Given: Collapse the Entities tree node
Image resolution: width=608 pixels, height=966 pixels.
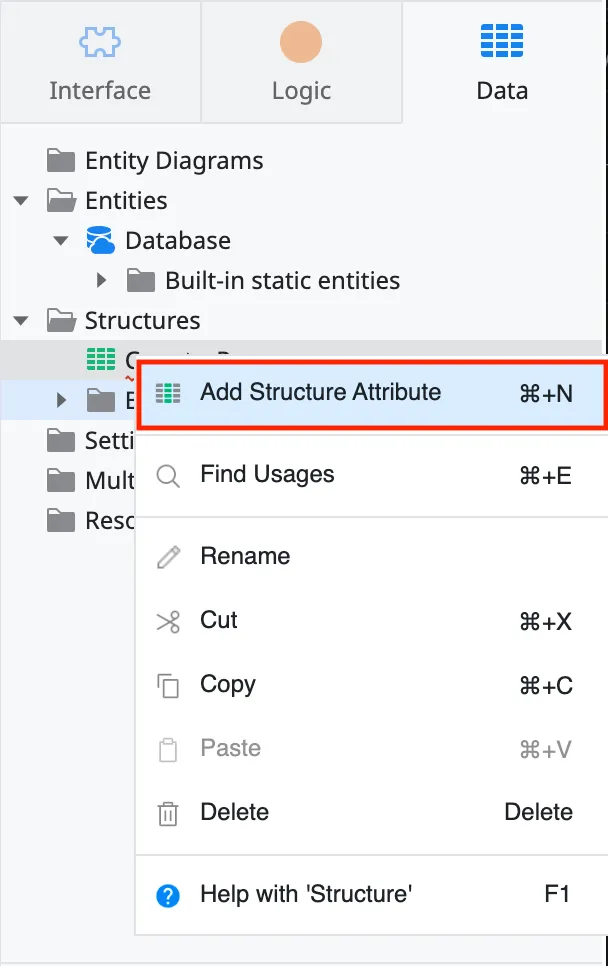Looking at the screenshot, I should (22, 200).
